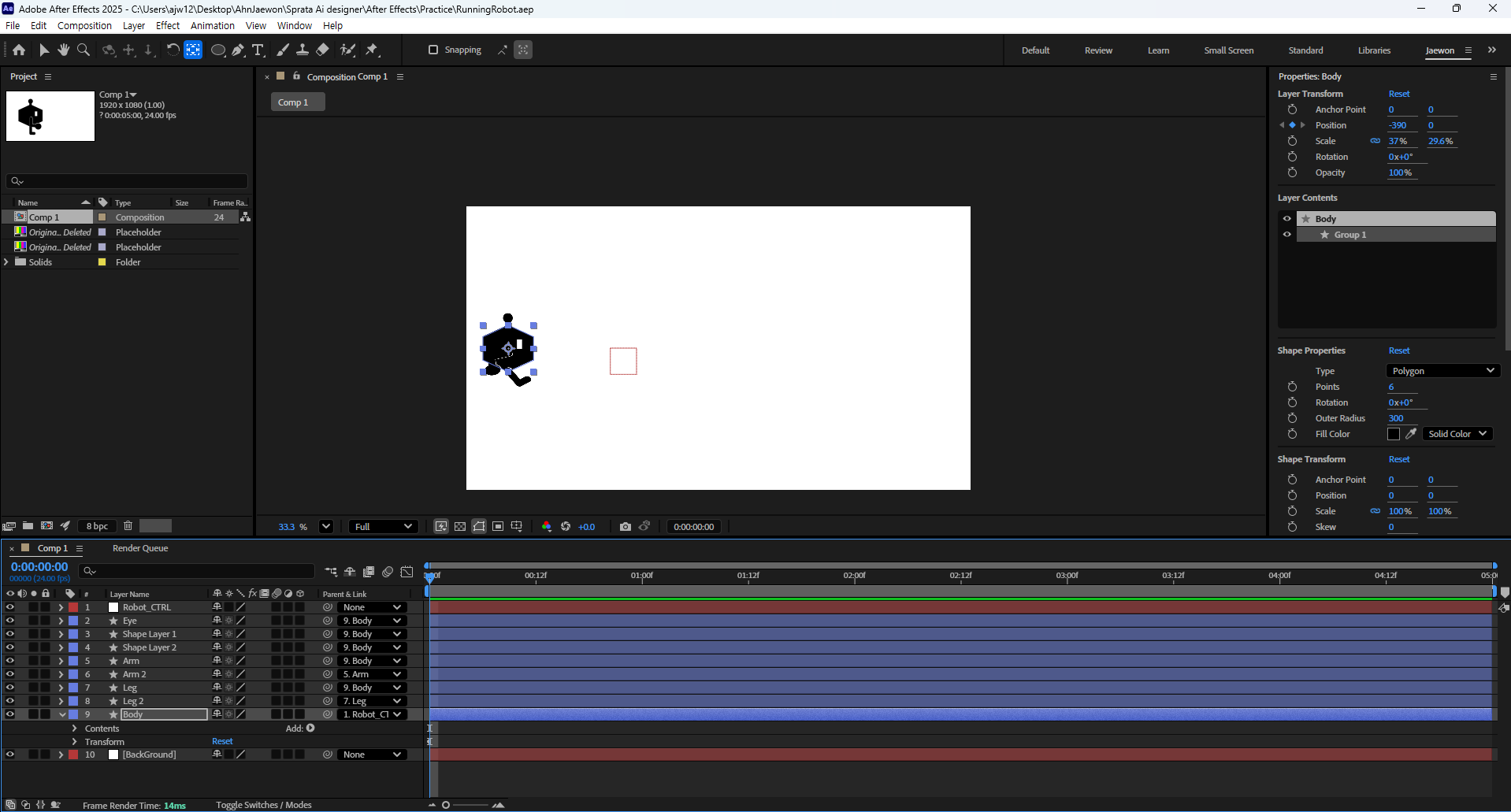This screenshot has height=812, width=1511.
Task: Switch to the Render Queue tab
Action: [140, 548]
